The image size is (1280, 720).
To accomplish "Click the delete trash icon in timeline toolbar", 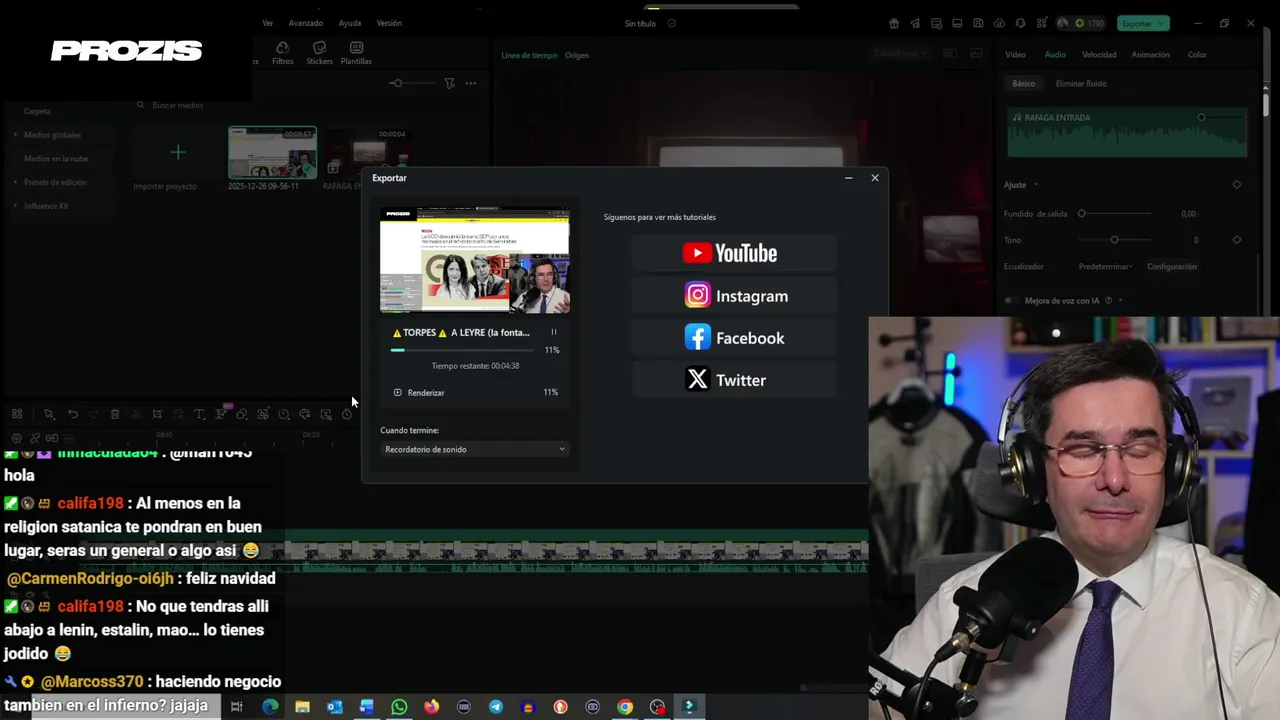I will pyautogui.click(x=115, y=414).
